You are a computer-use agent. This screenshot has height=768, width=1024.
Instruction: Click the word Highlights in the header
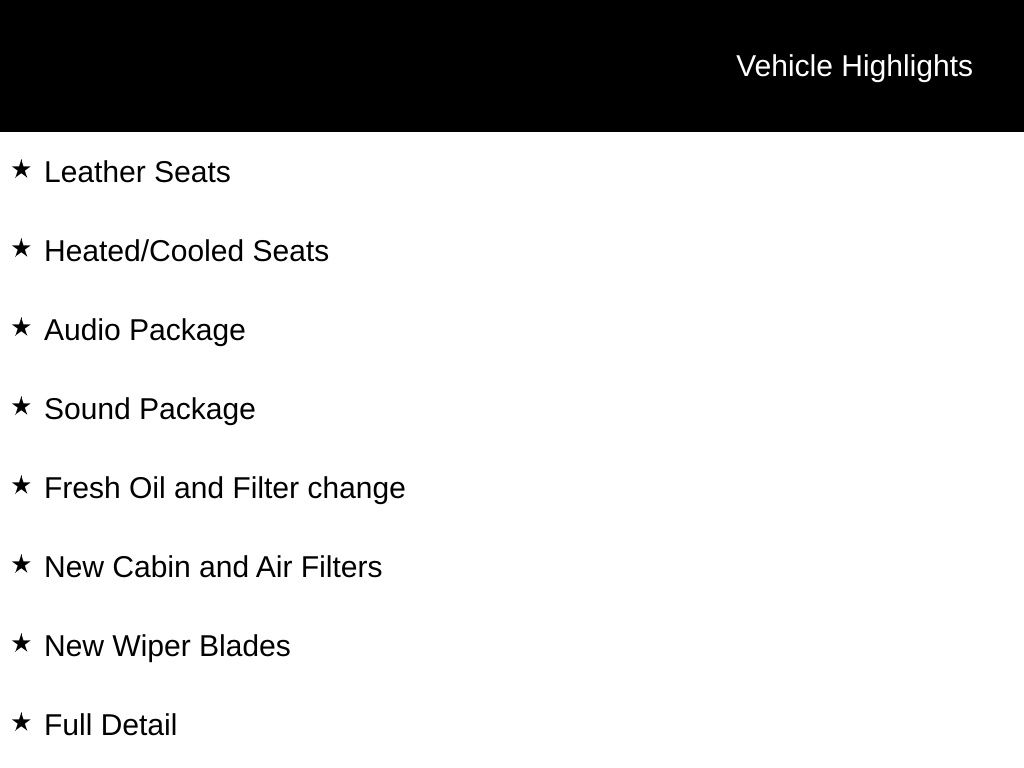point(907,66)
